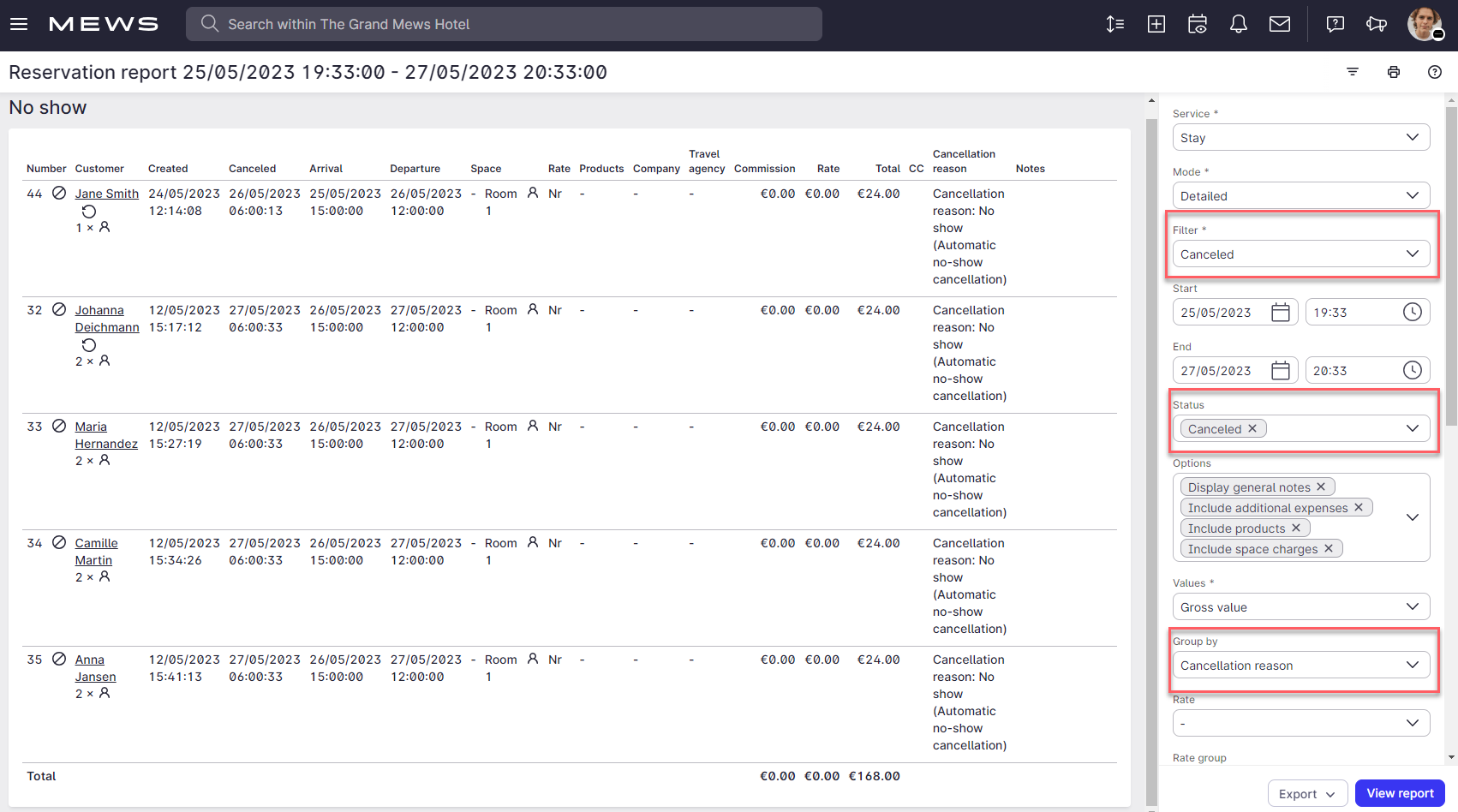This screenshot has height=812, width=1458.
Task: Click the Created column header
Action: click(168, 169)
